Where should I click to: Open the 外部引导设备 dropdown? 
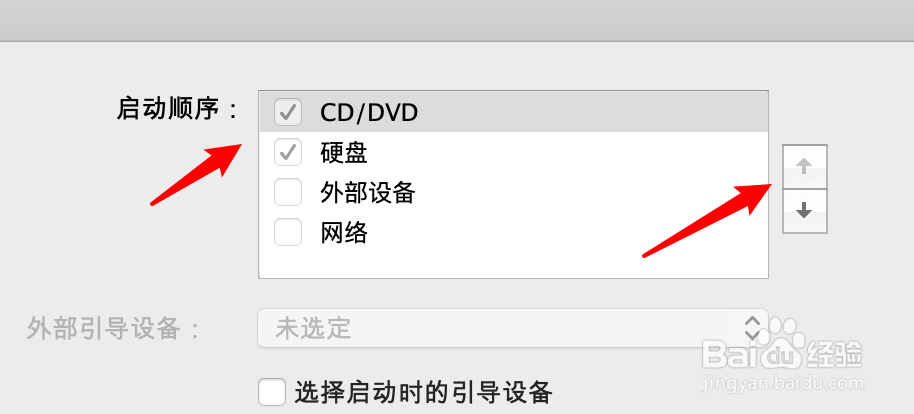pyautogui.click(x=513, y=328)
